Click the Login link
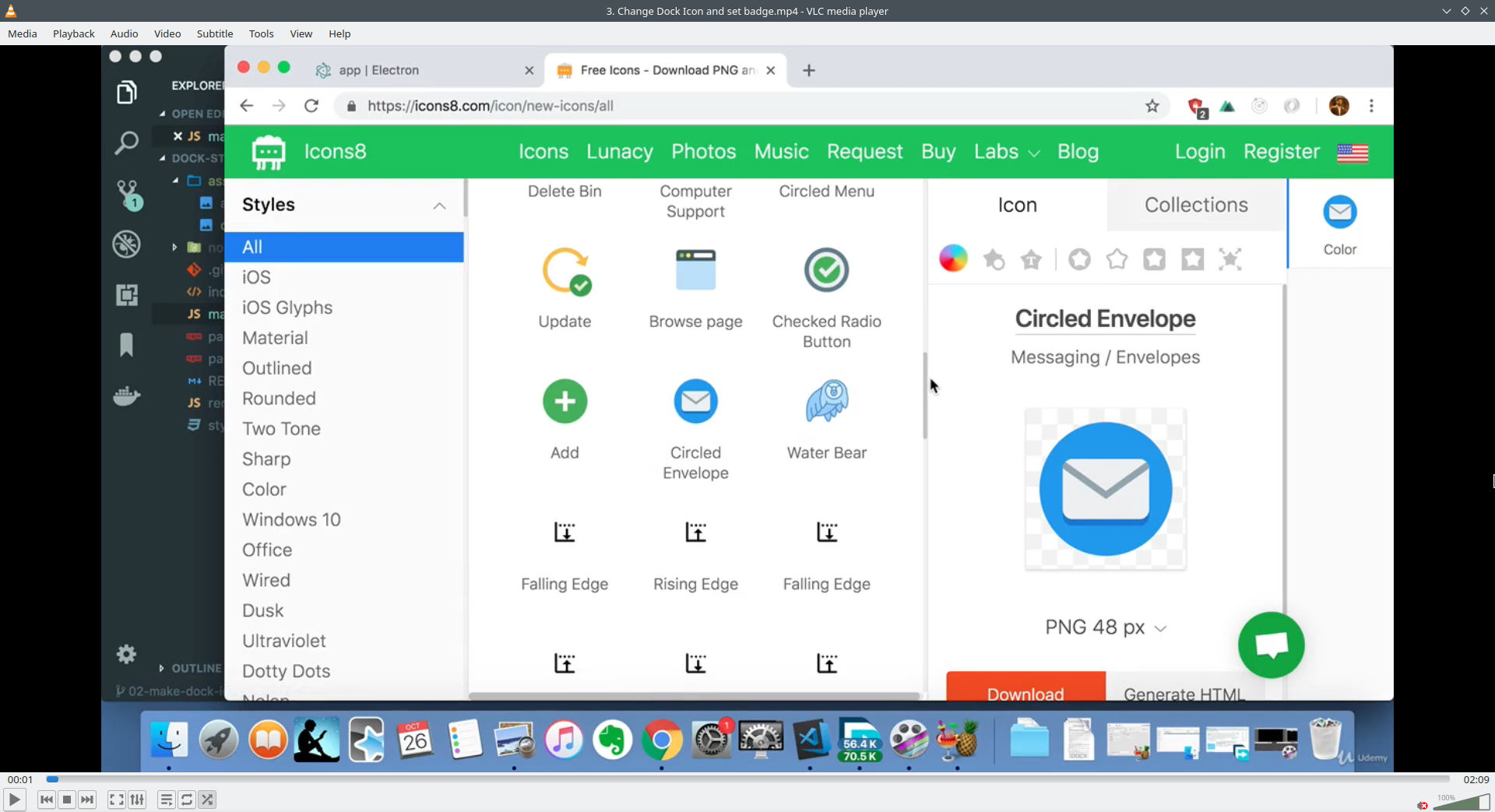The height and width of the screenshot is (812, 1495). pos(1200,152)
